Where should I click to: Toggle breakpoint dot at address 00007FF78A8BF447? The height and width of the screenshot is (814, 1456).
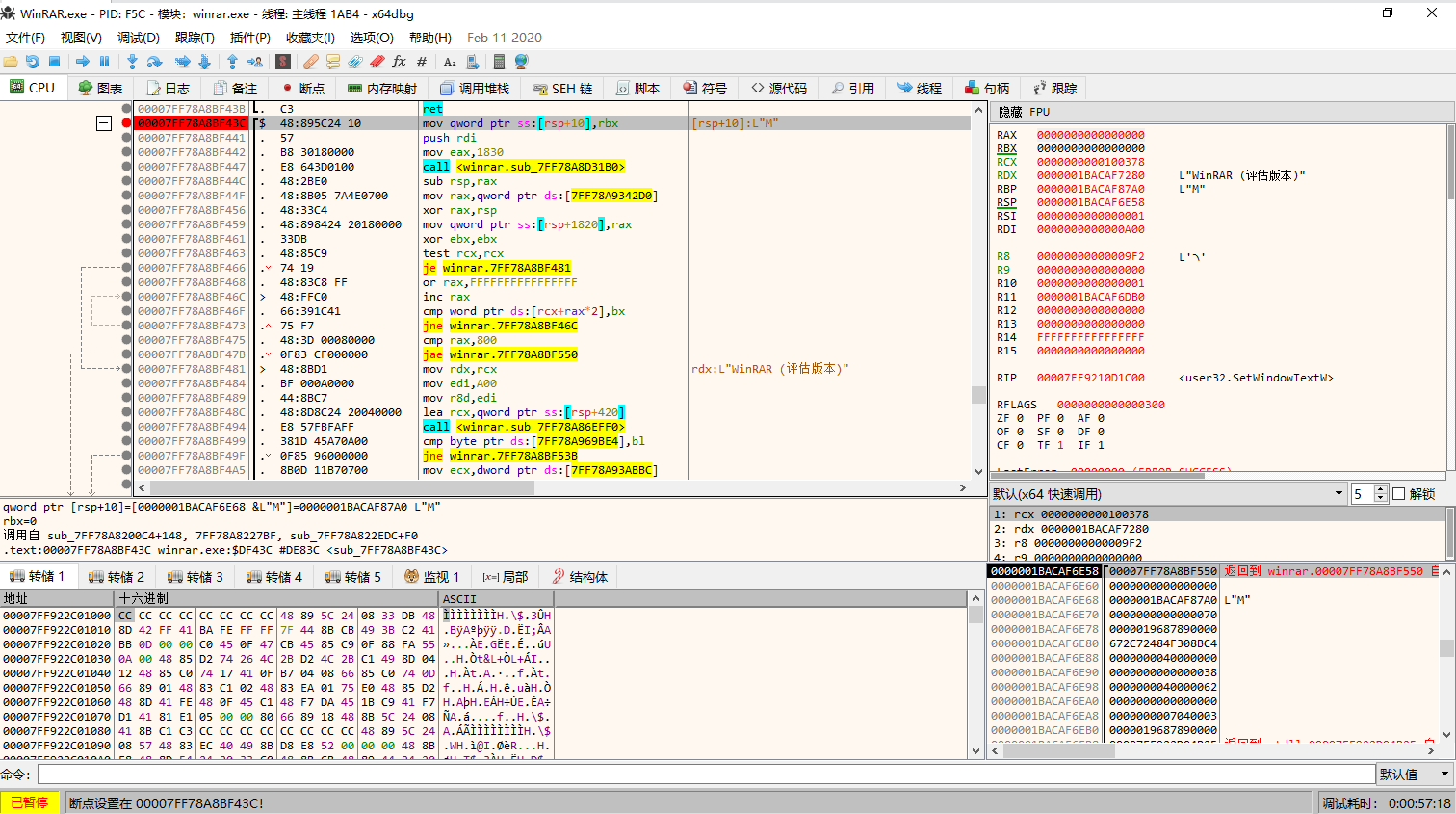point(126,167)
